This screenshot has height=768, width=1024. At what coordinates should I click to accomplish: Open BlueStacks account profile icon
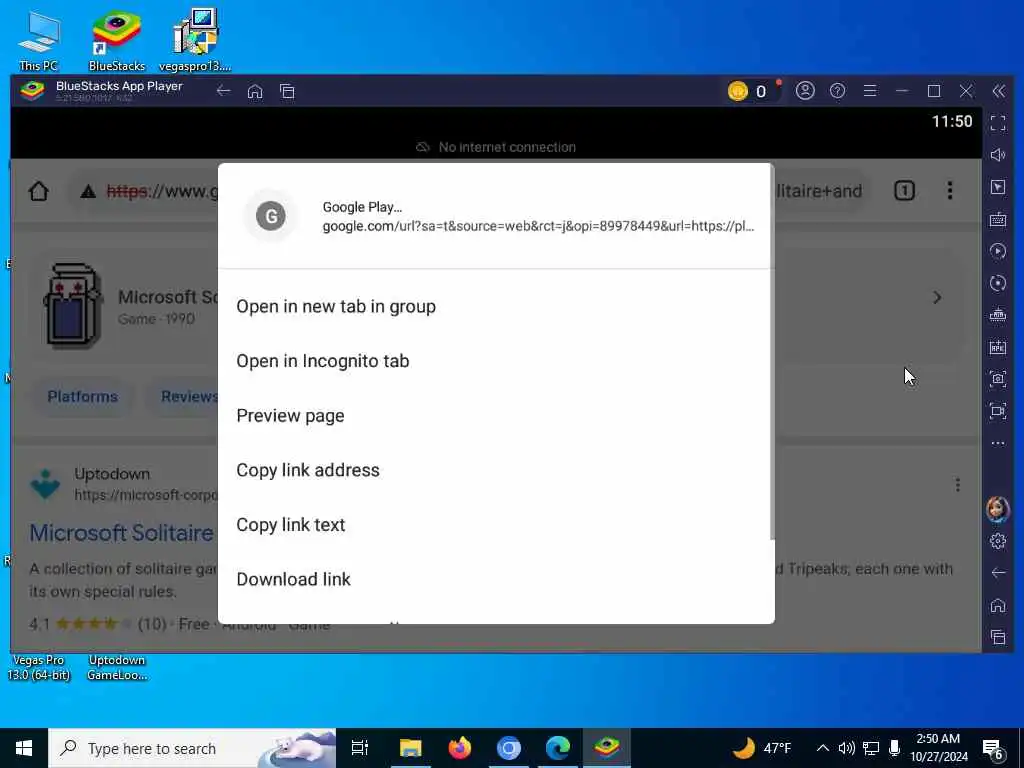click(805, 91)
